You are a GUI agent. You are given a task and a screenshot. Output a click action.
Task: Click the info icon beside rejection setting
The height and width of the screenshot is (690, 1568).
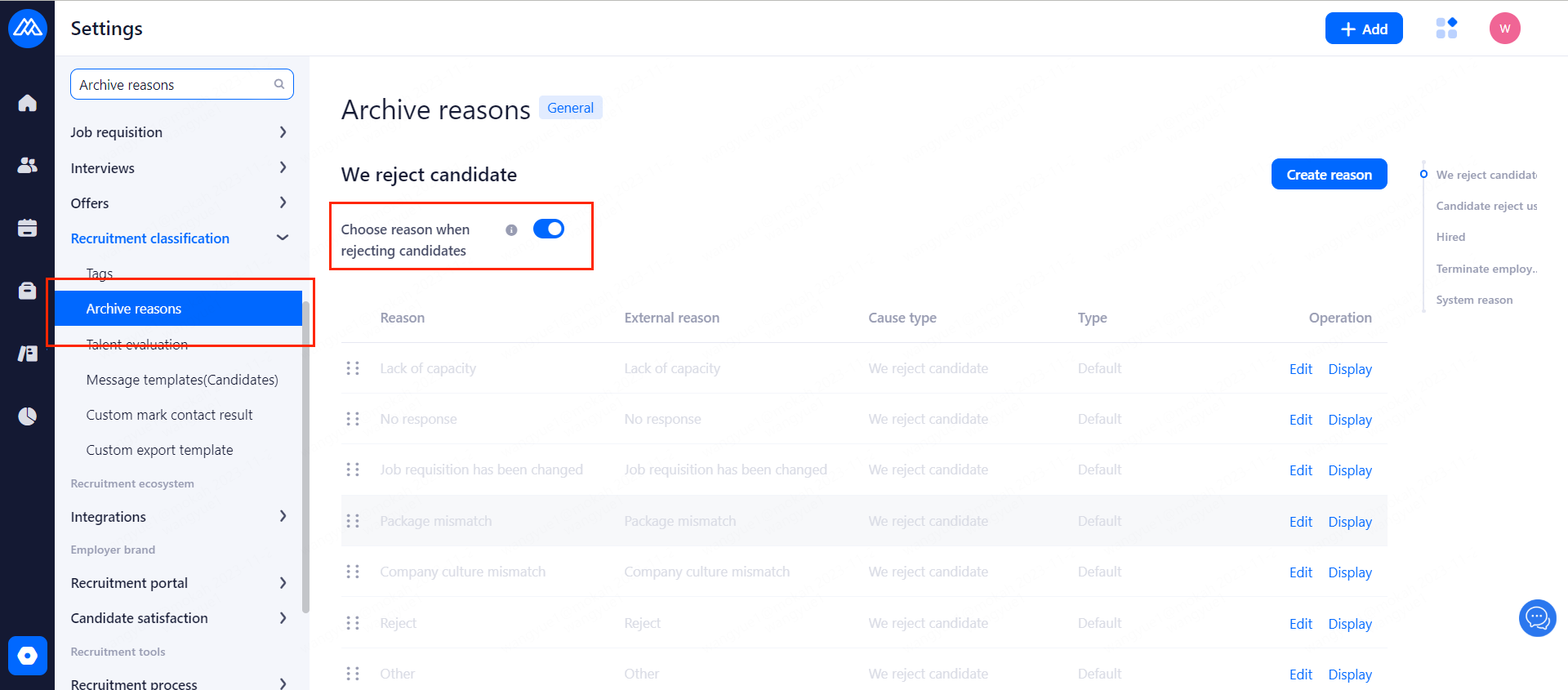511,230
